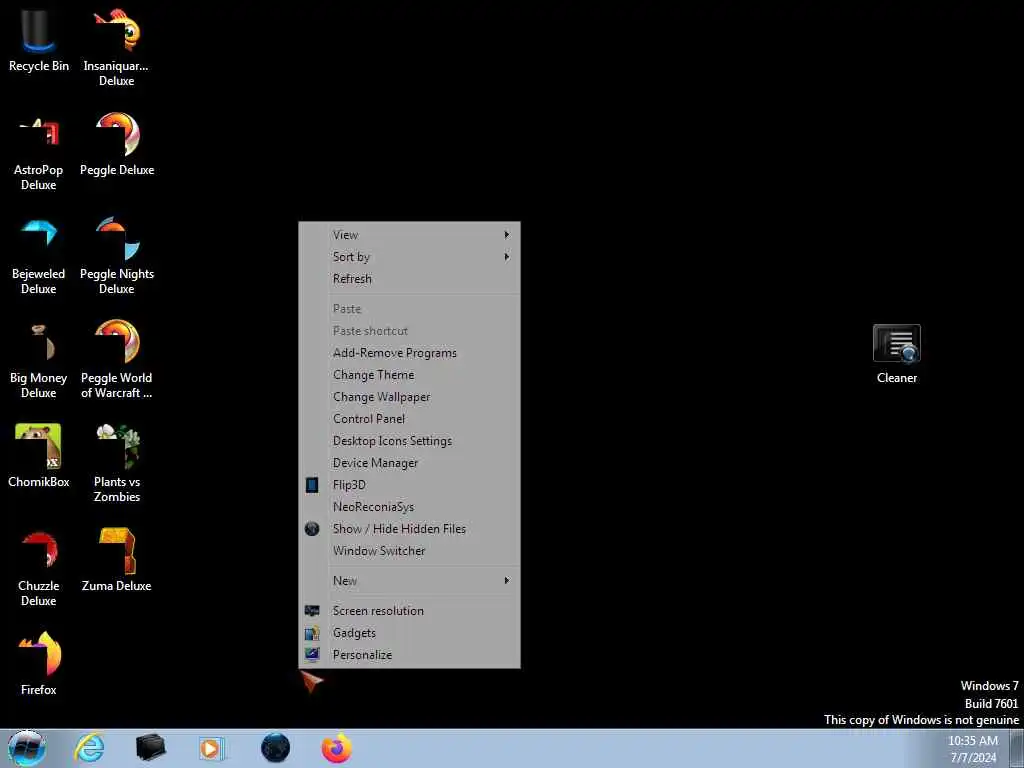Open the Windows Start orb
The height and width of the screenshot is (768, 1024).
27,748
